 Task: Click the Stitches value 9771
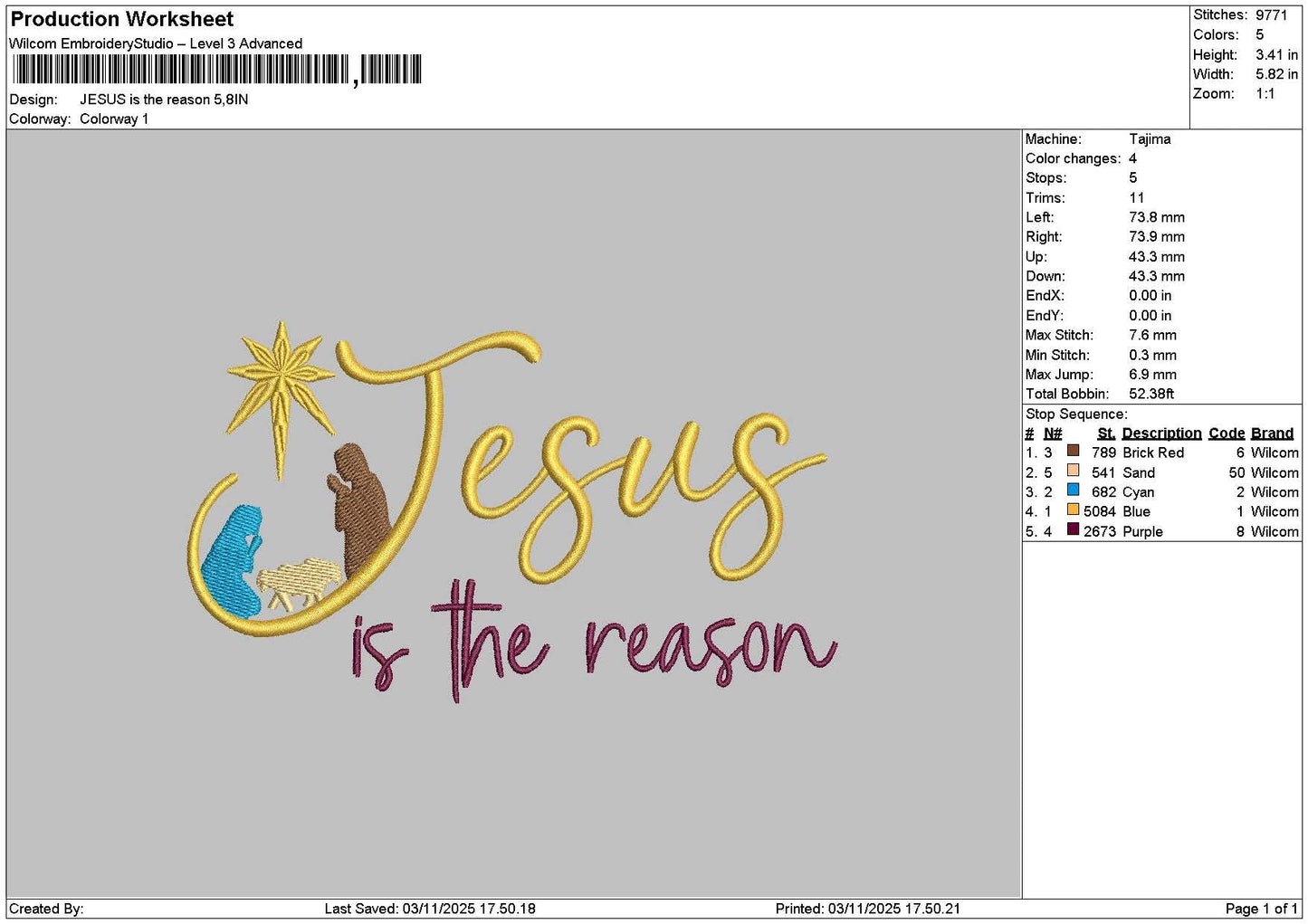[x=1271, y=14]
